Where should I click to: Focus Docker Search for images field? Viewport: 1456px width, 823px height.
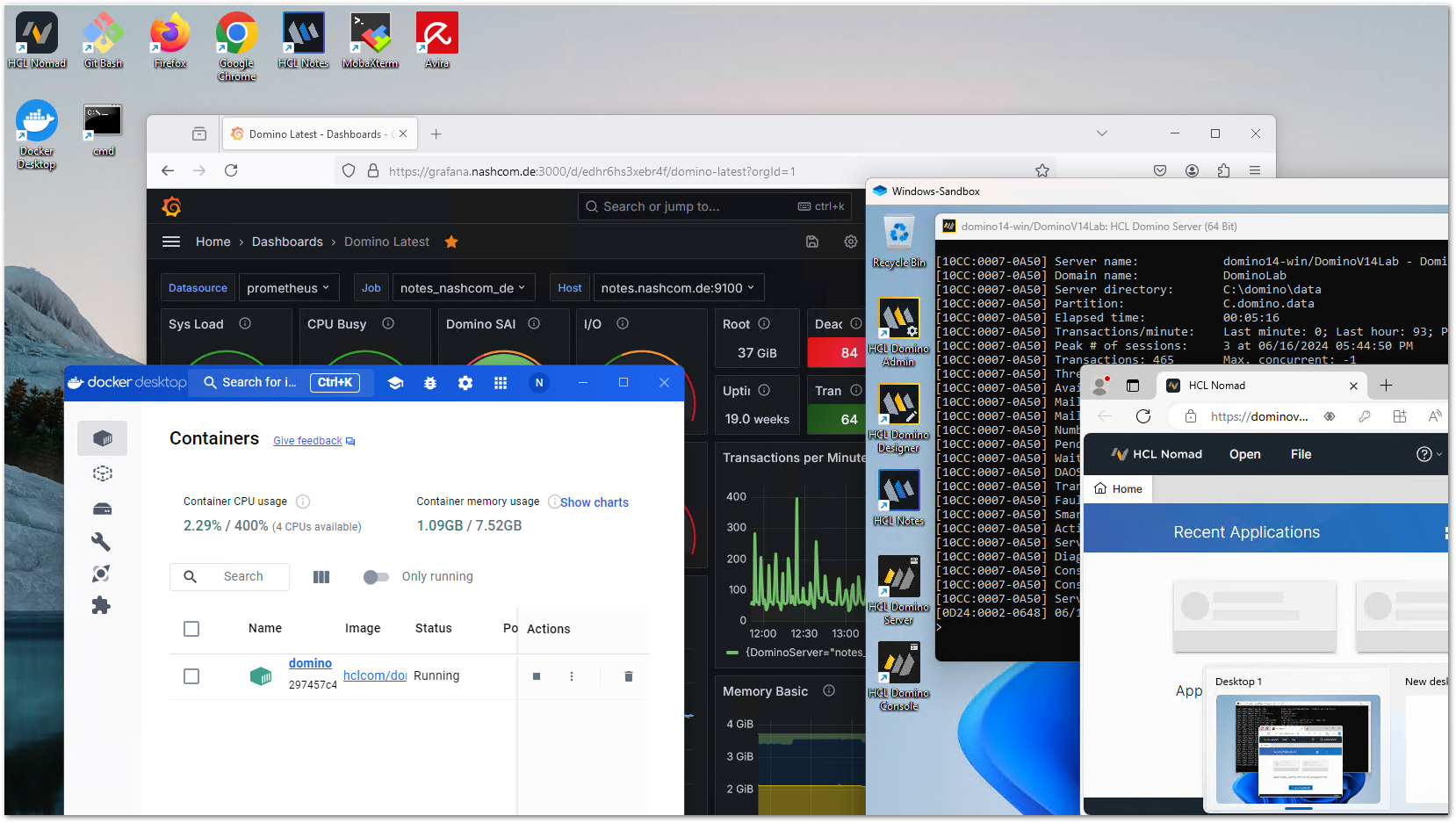pos(282,383)
